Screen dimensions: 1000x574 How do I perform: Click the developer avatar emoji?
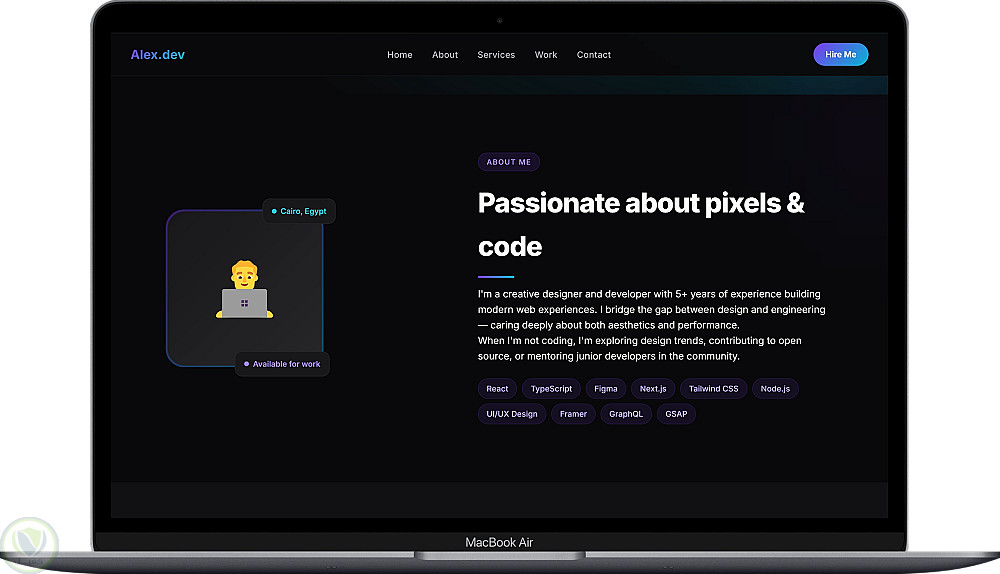tap(244, 289)
